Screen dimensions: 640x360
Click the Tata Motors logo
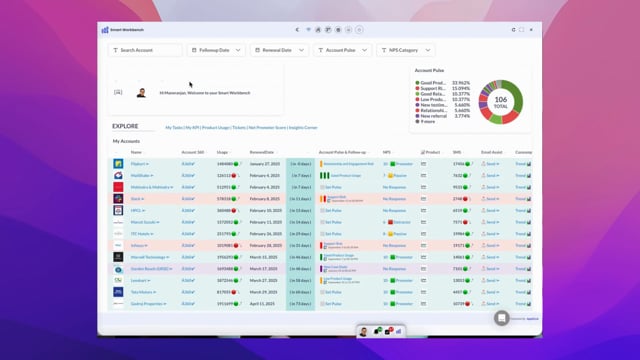tap(118, 292)
